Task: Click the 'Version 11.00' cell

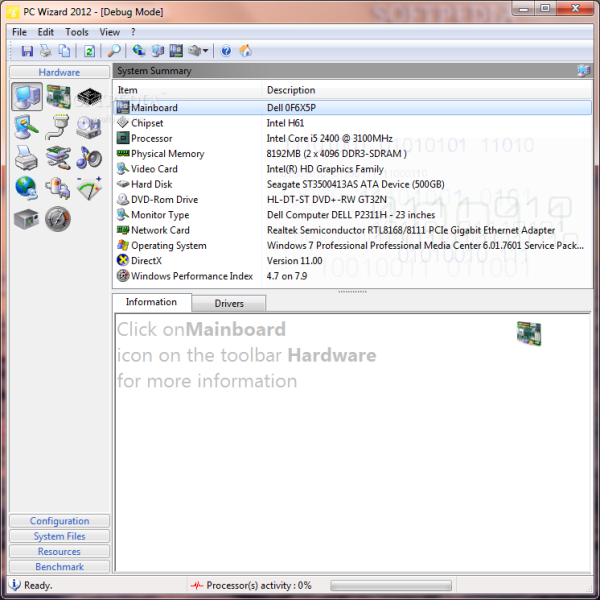Action: point(294,261)
